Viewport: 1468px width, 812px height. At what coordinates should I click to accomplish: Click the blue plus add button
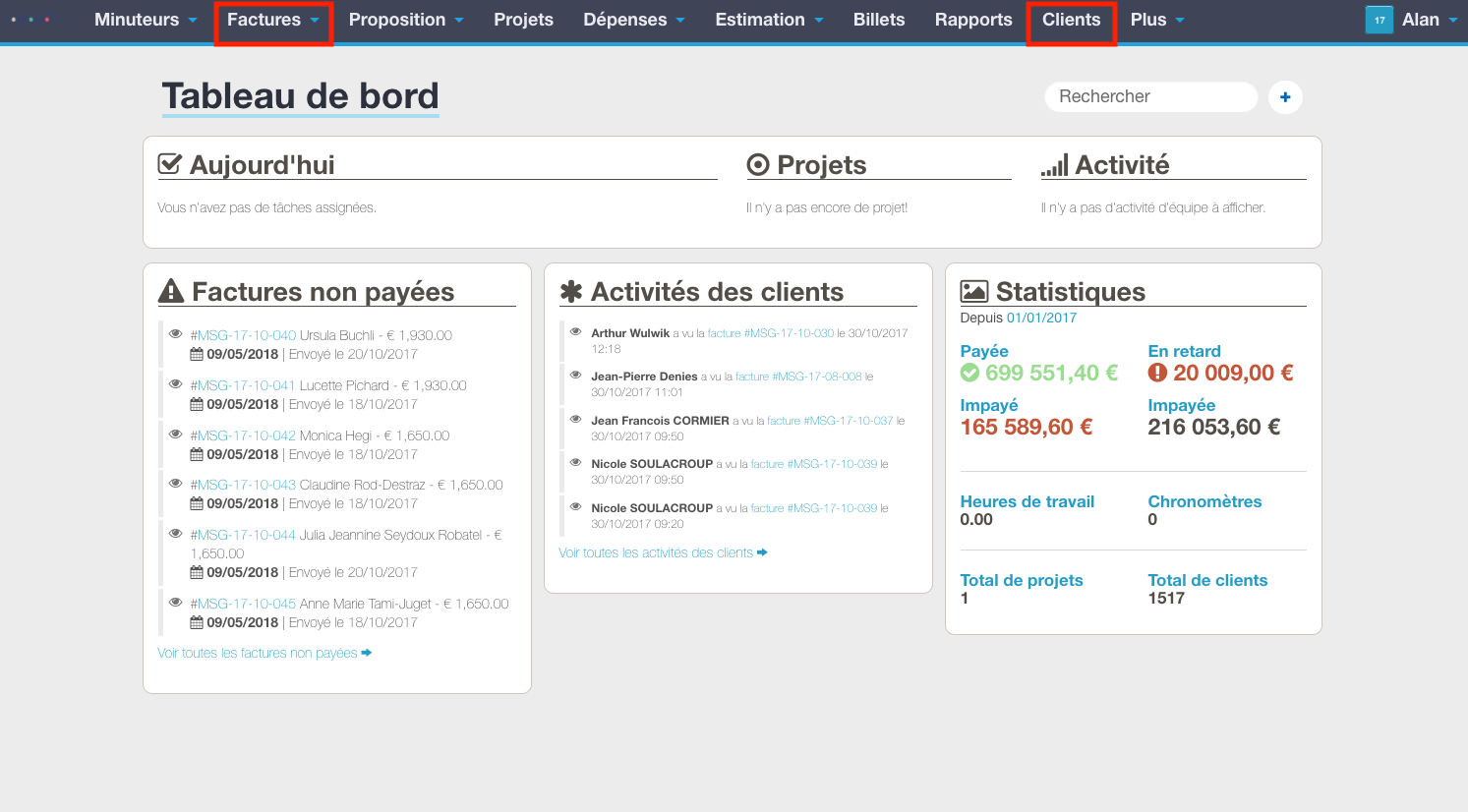click(x=1285, y=96)
